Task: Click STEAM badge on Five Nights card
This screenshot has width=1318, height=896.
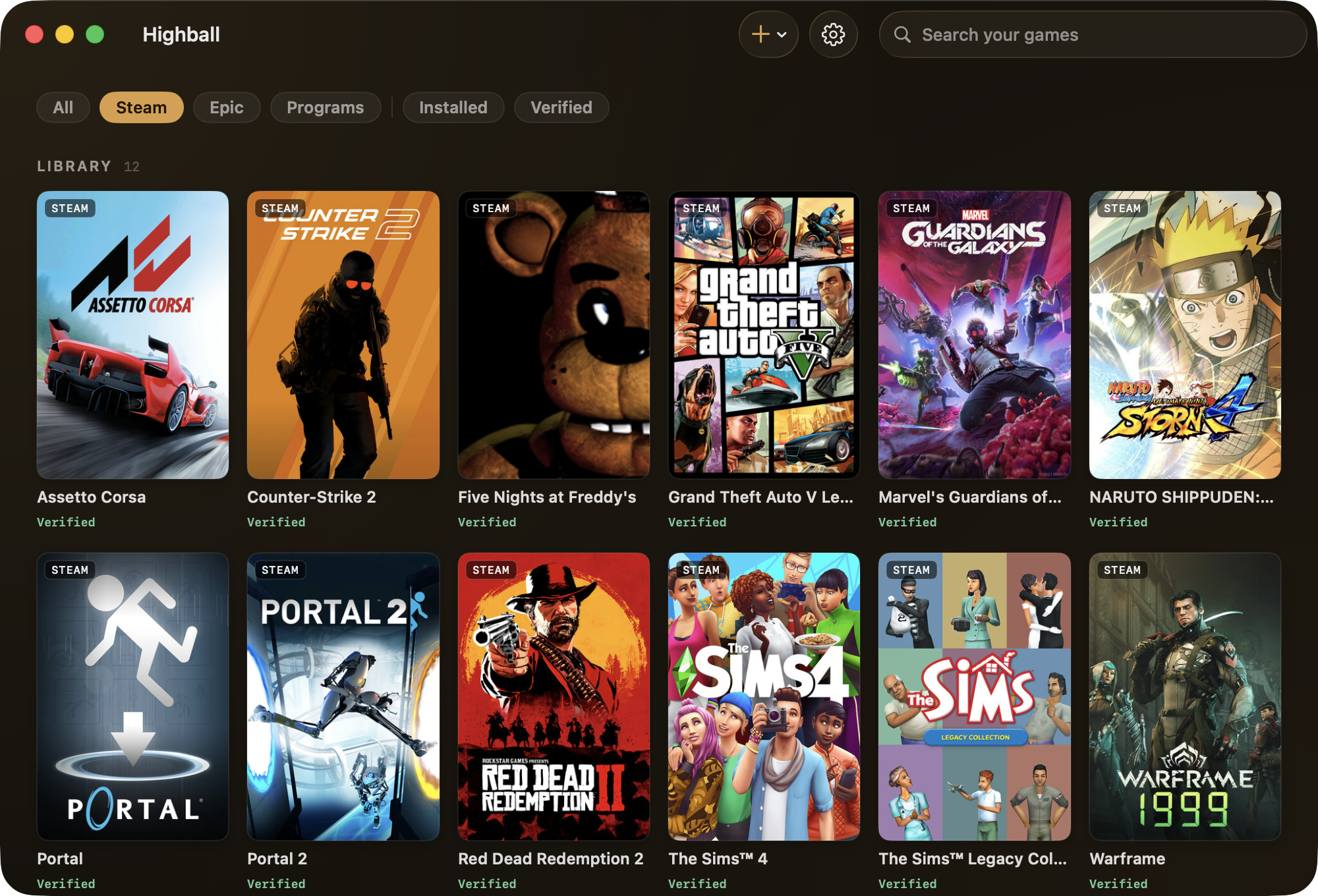Action: (x=491, y=208)
